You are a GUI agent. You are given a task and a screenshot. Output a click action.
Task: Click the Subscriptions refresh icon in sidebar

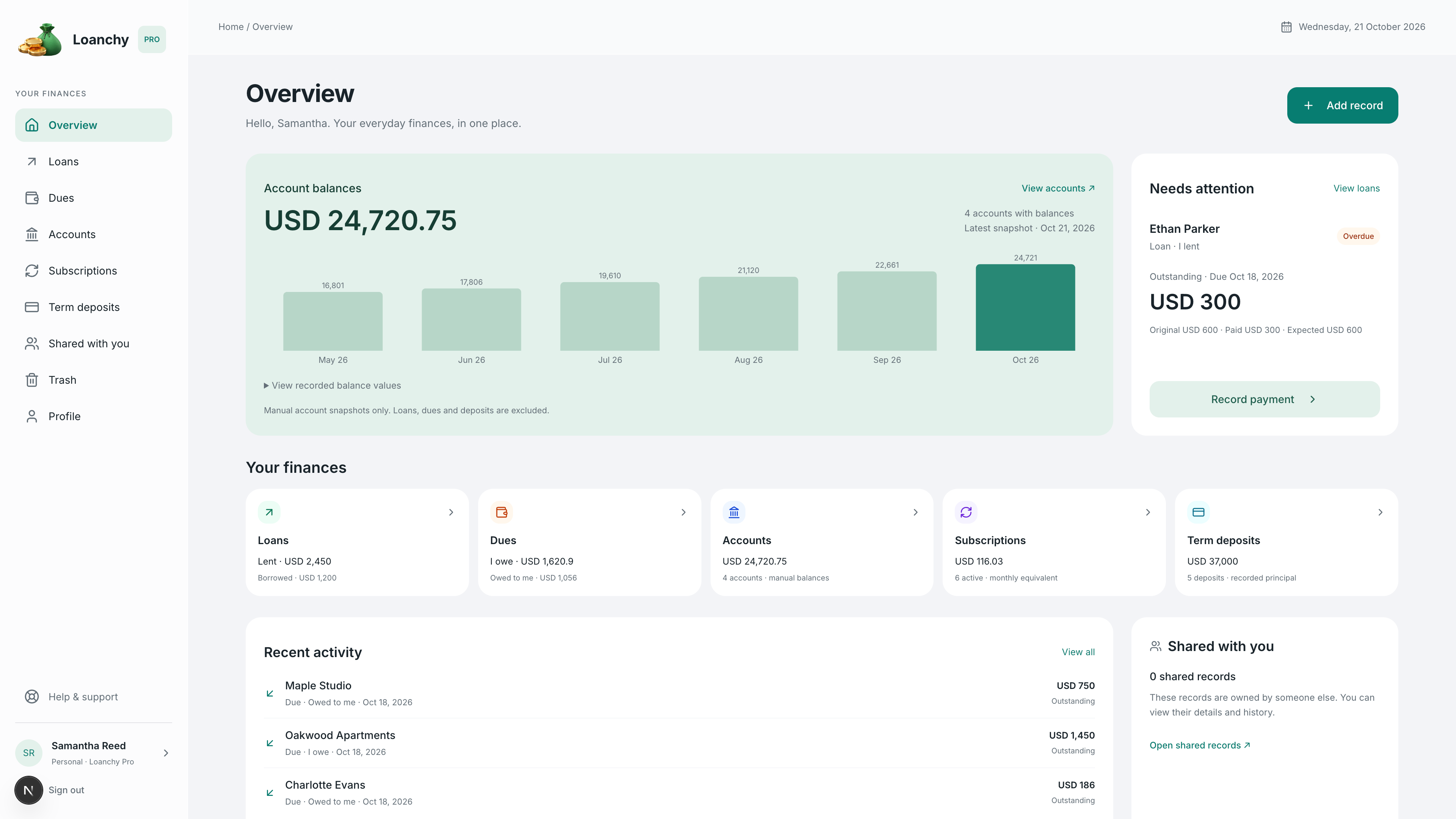point(31,271)
